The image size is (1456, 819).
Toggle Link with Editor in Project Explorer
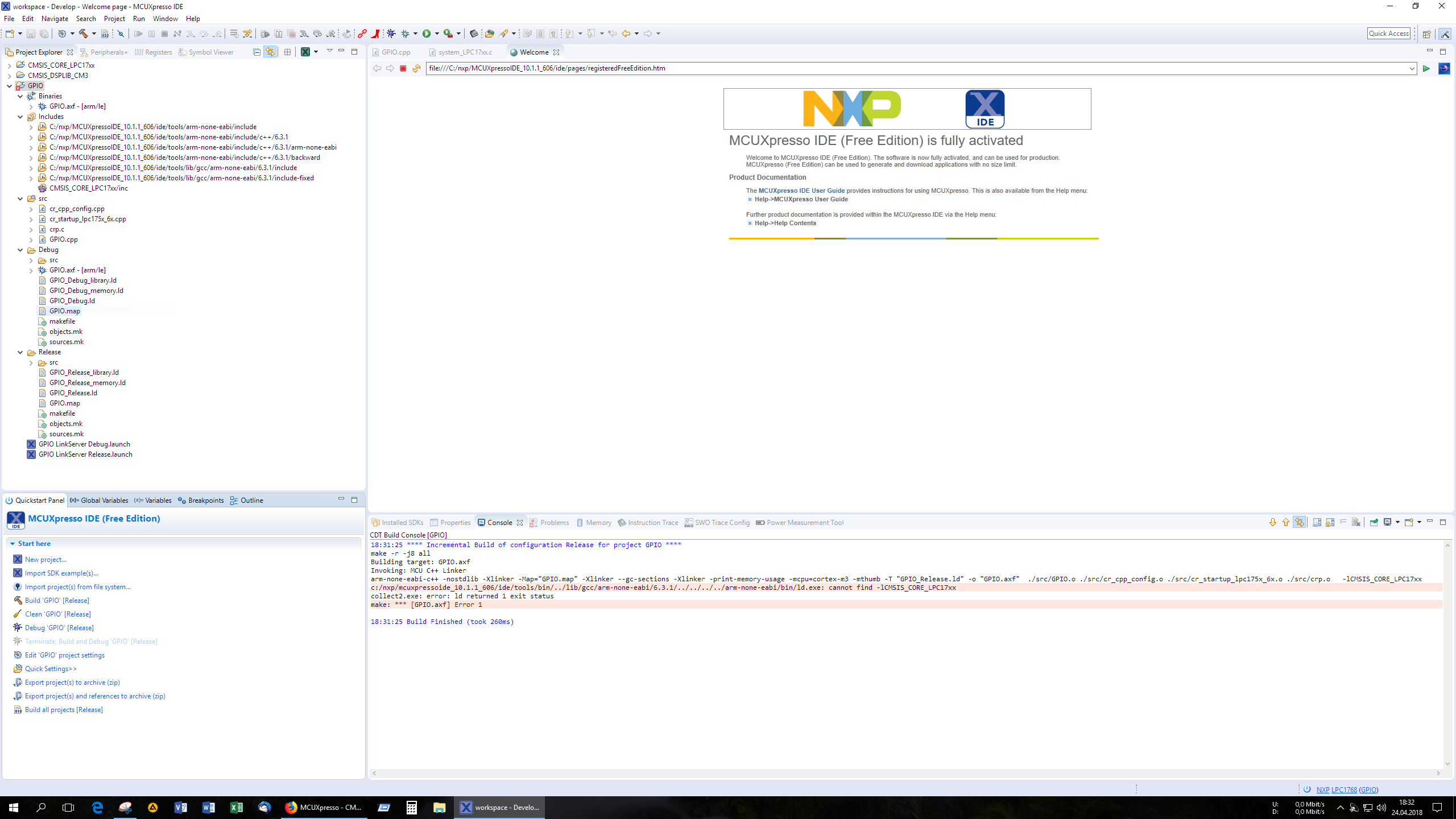pyautogui.click(x=270, y=52)
